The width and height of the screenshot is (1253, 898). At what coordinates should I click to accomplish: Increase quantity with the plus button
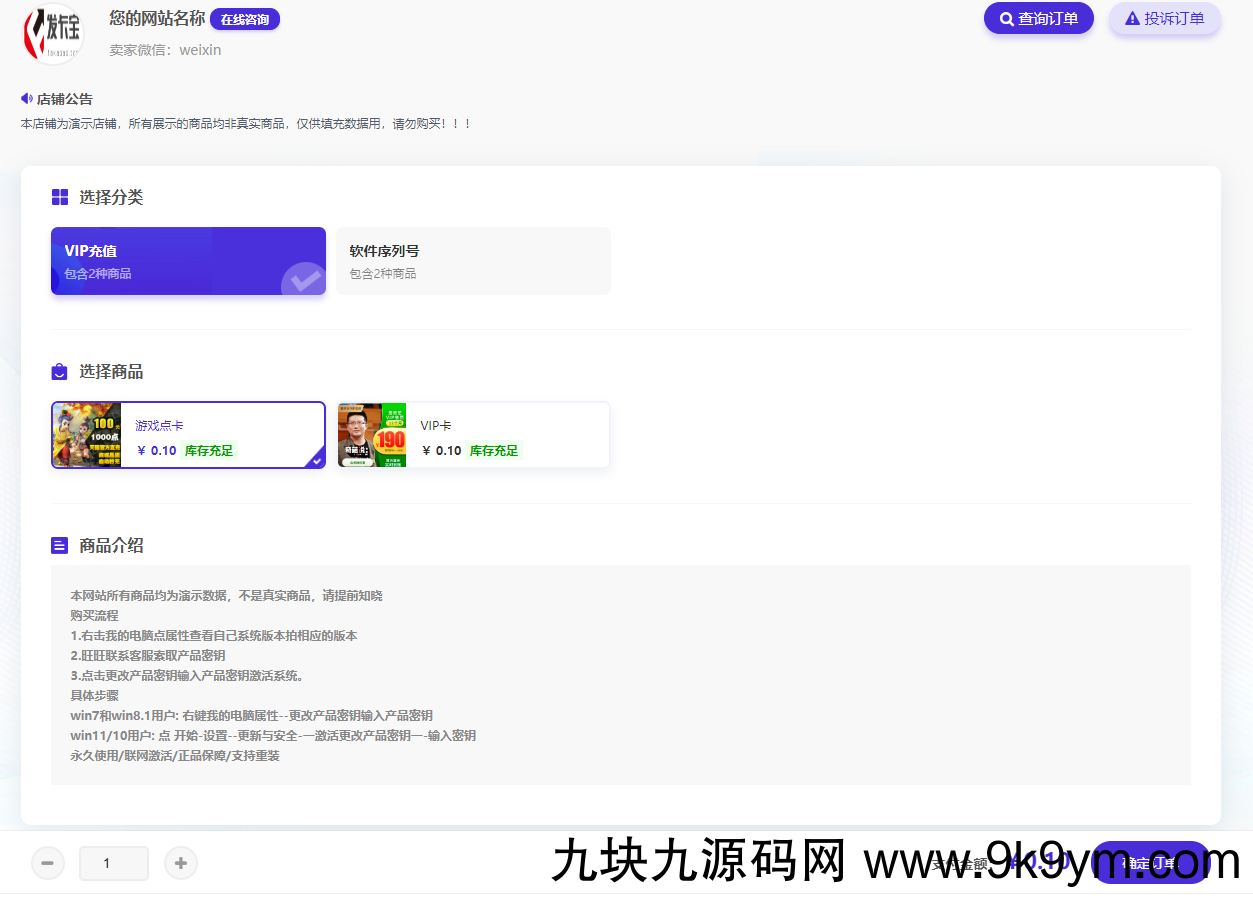[180, 863]
